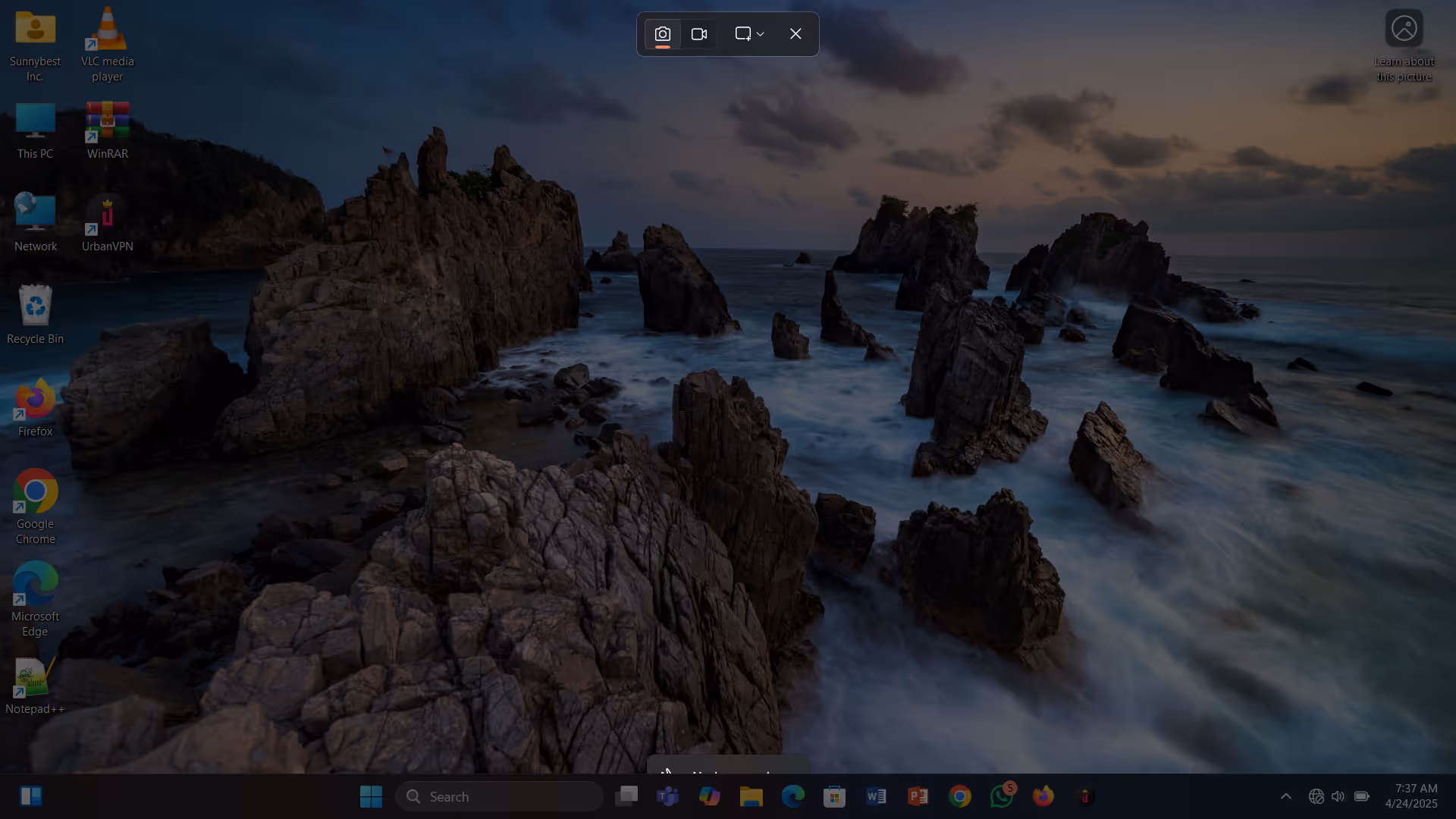Image resolution: width=1456 pixels, height=819 pixels.
Task: Open the WinRAR desktop icon
Action: [x=107, y=130]
